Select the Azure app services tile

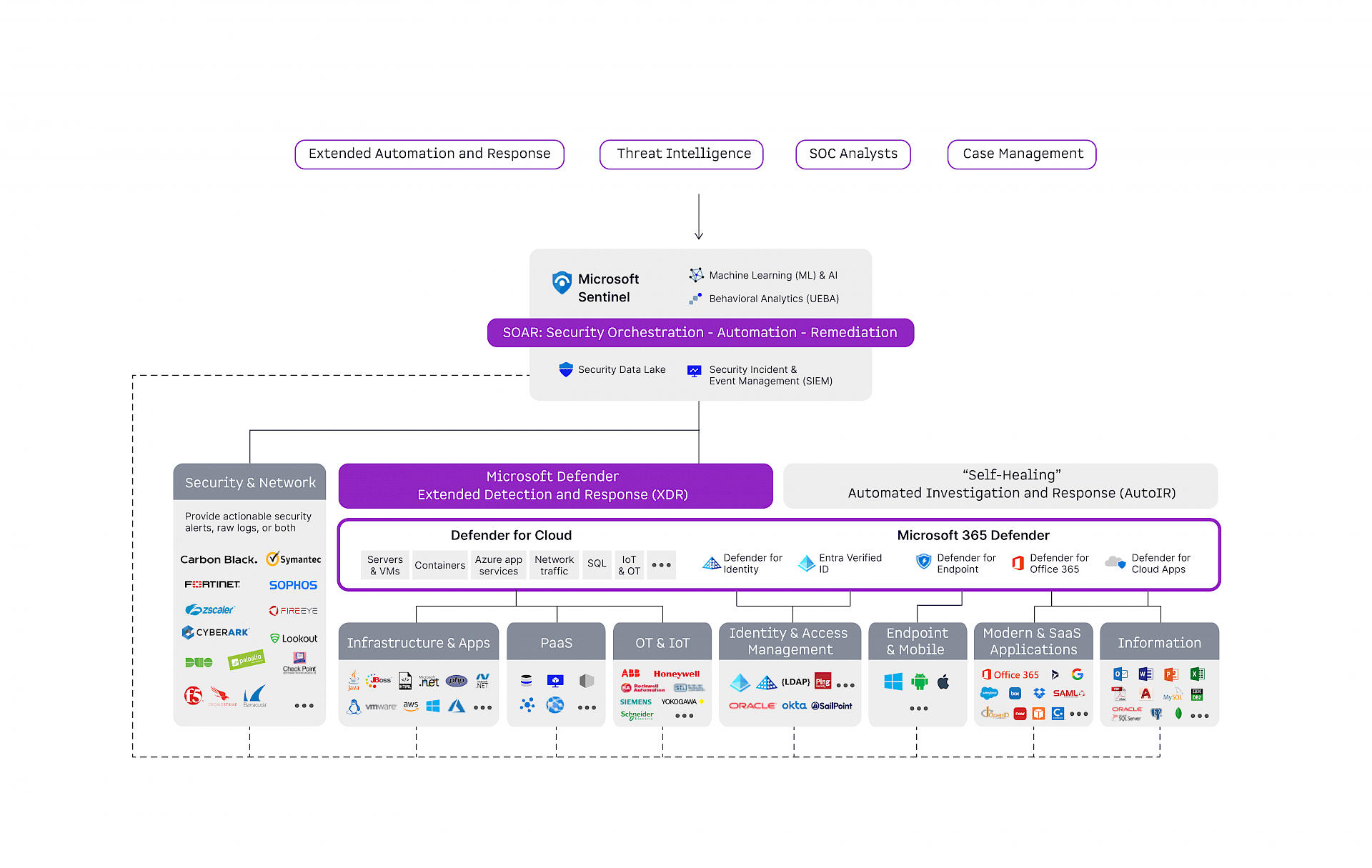pyautogui.click(x=499, y=565)
